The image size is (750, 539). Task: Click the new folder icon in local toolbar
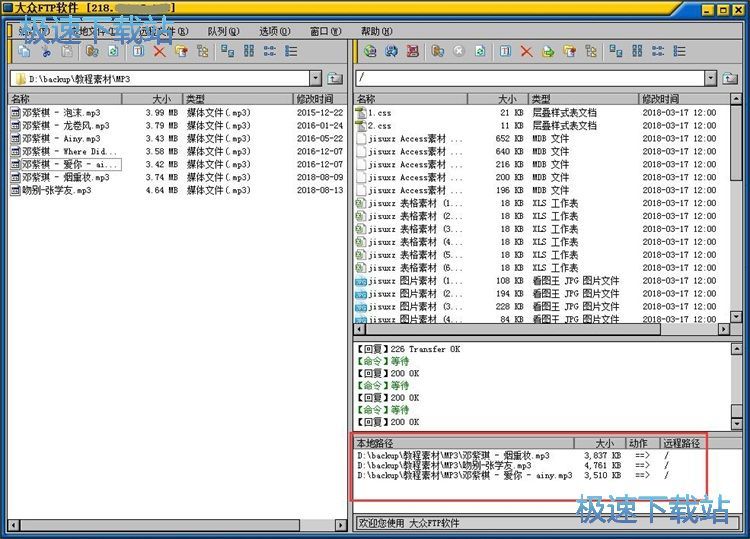pos(181,51)
